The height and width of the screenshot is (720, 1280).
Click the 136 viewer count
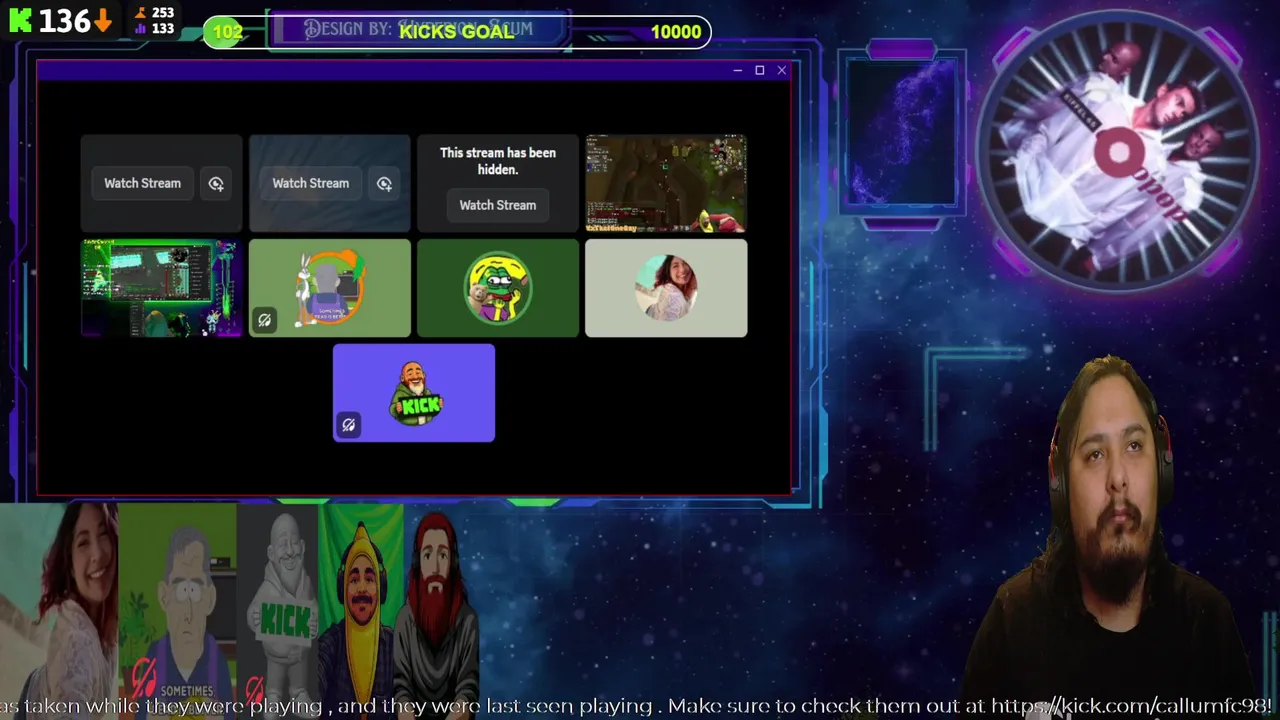pyautogui.click(x=65, y=21)
